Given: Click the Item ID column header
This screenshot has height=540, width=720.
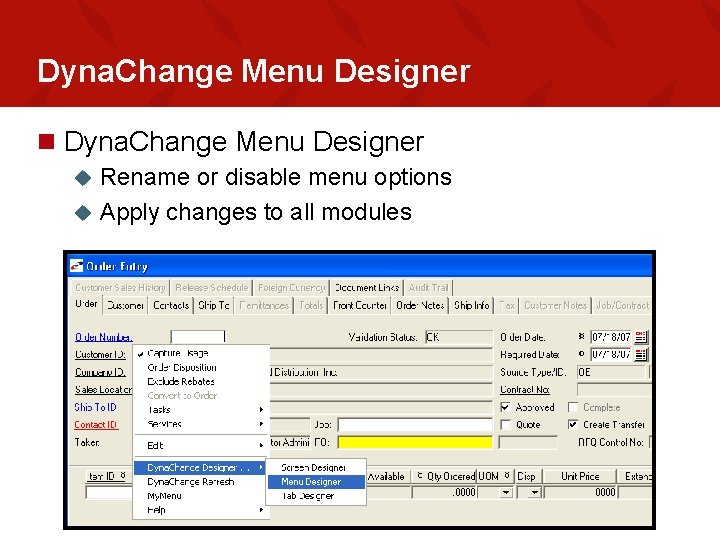Looking at the screenshot, I should click(x=108, y=476).
